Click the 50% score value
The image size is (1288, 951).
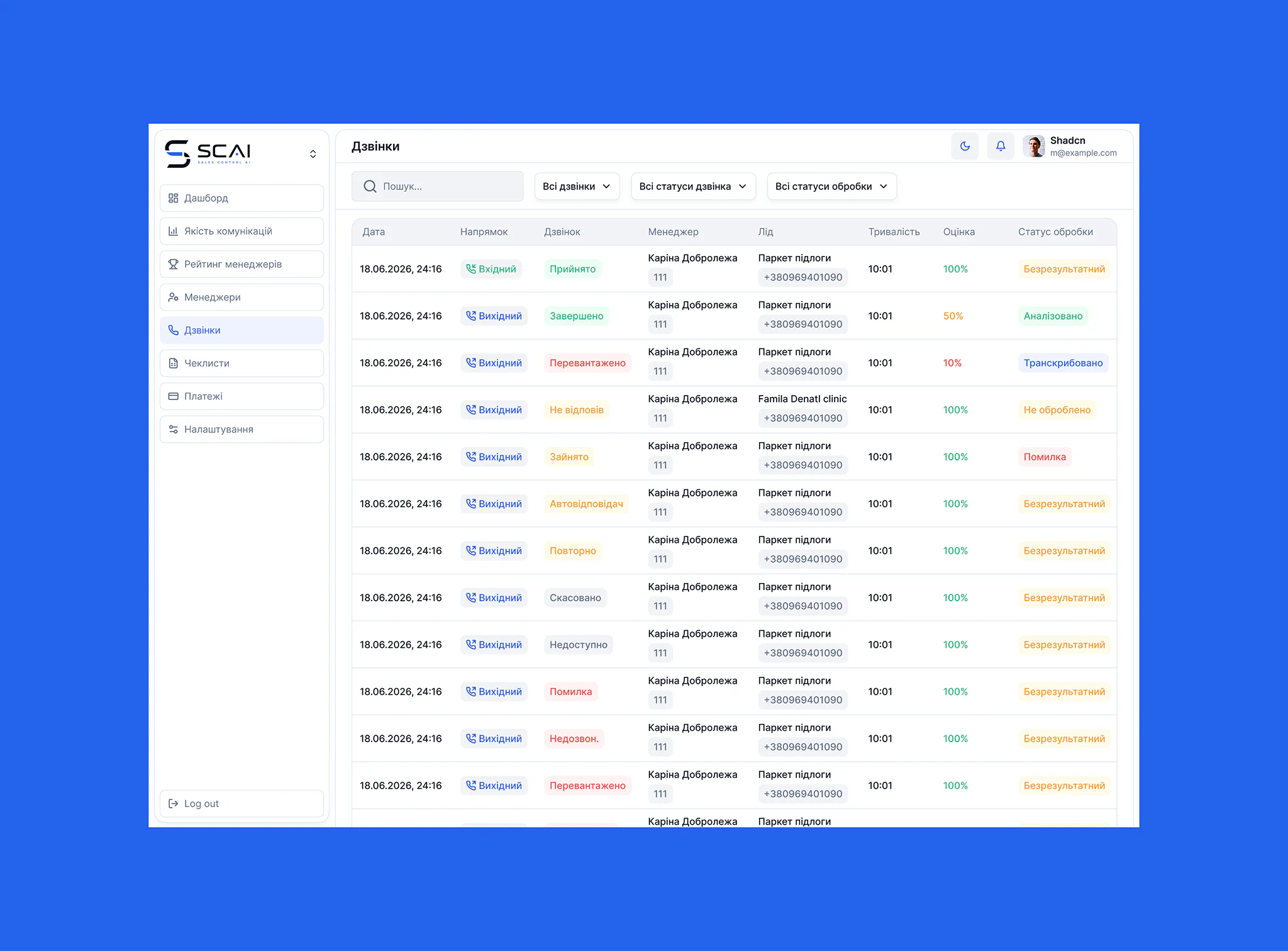(x=953, y=316)
